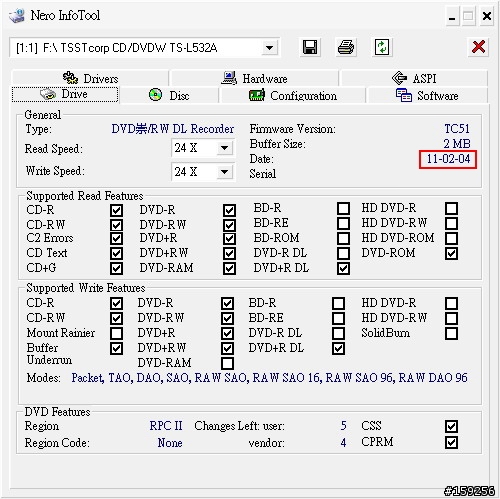The height and width of the screenshot is (499, 500).
Task: Select the Drive tab
Action: click(x=65, y=94)
